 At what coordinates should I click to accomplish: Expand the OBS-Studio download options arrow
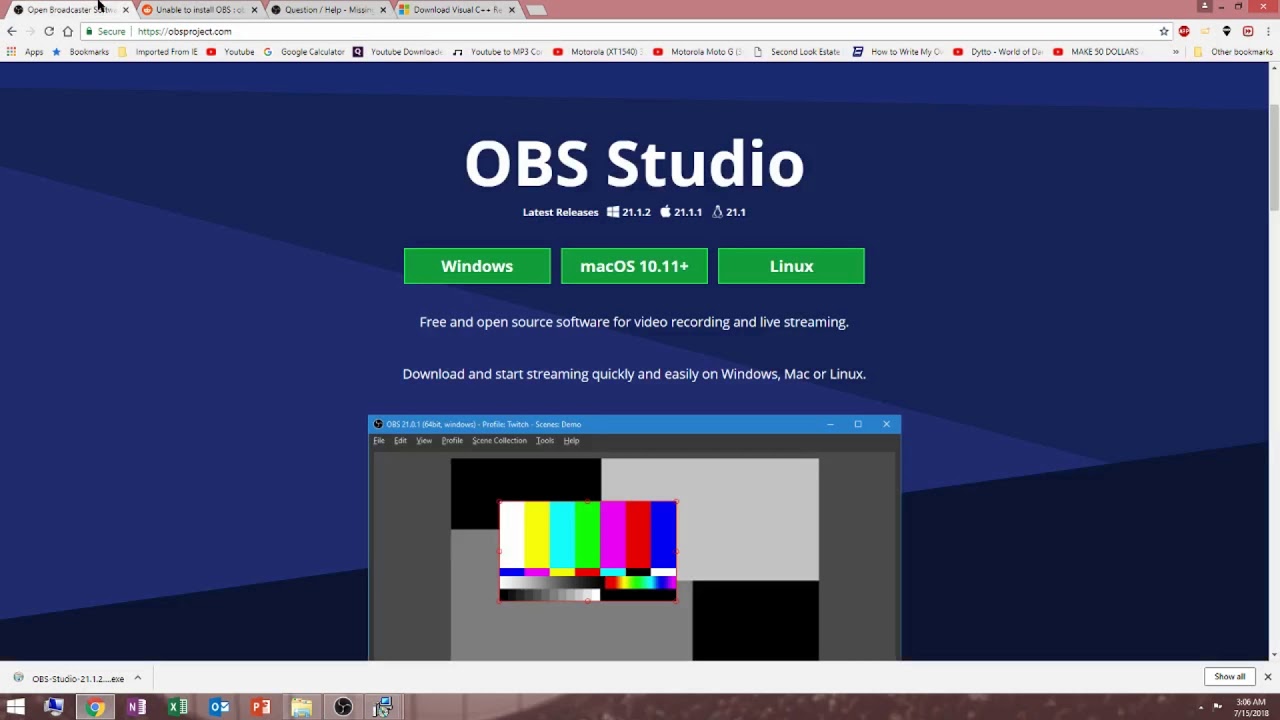tap(138, 678)
